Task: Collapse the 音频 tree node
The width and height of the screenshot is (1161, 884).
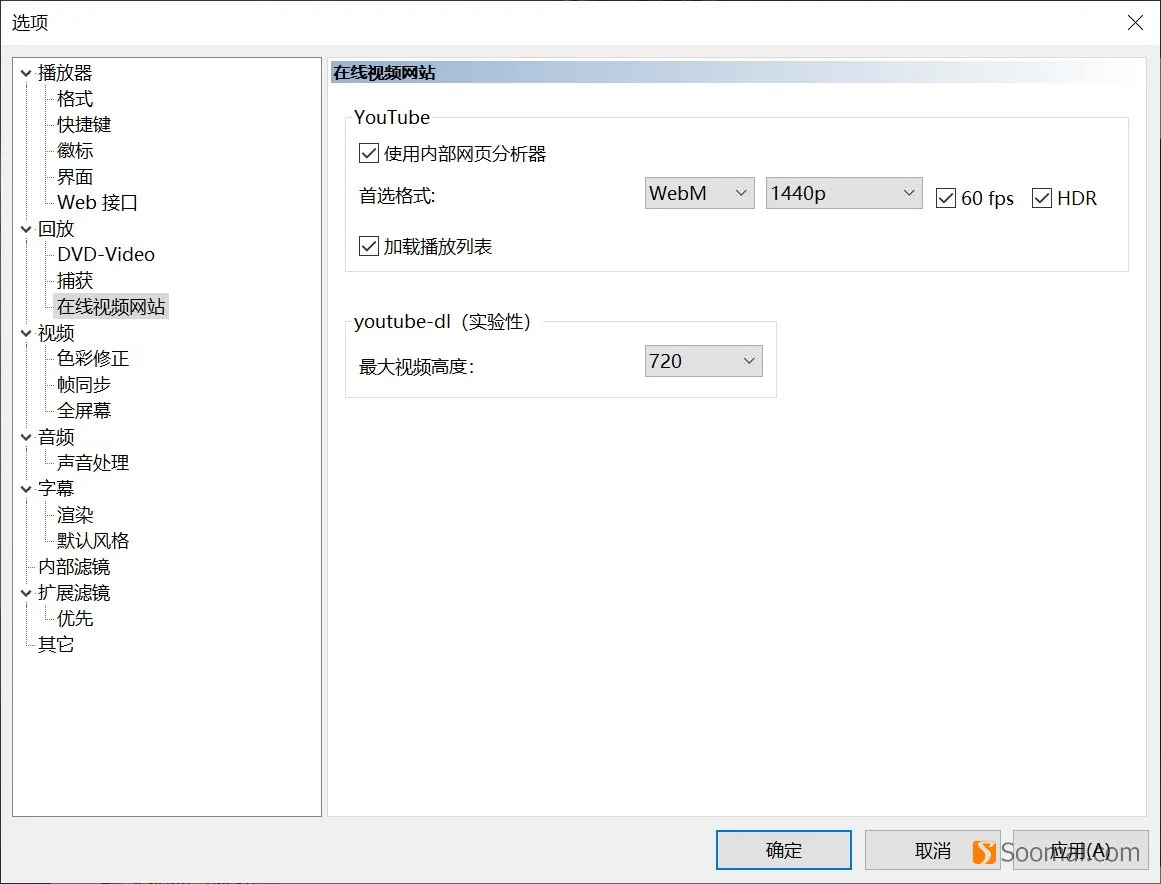Action: click(26, 438)
